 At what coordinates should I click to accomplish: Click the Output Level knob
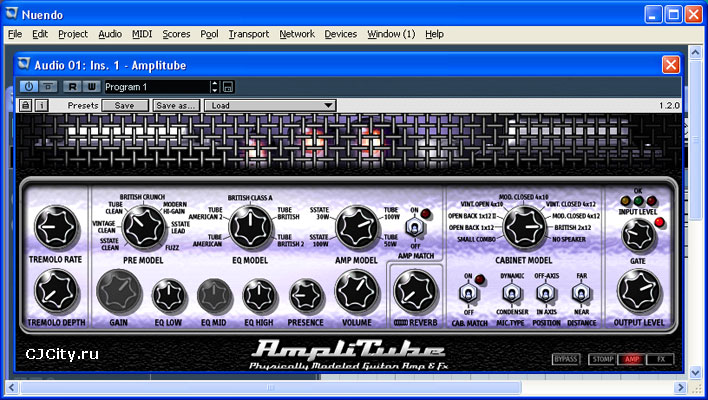pos(639,291)
